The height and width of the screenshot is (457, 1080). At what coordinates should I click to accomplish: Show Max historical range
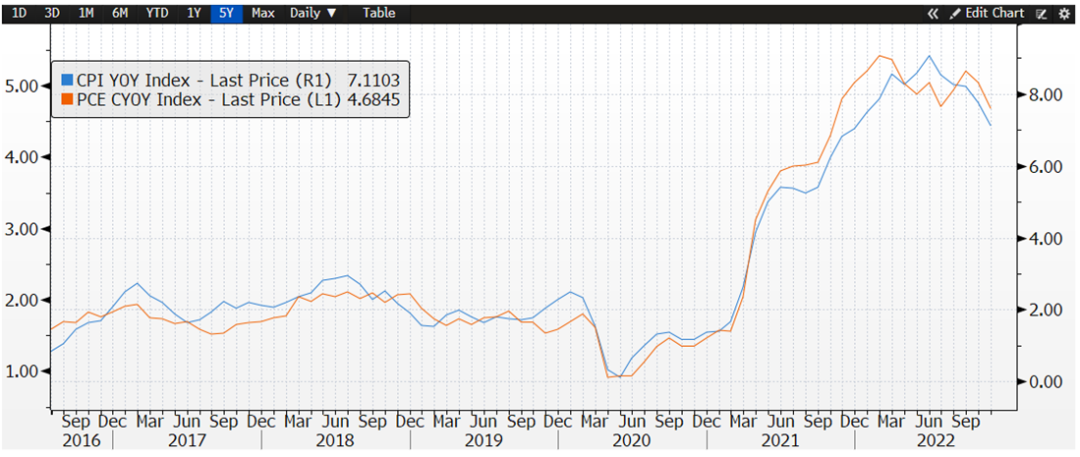click(263, 13)
